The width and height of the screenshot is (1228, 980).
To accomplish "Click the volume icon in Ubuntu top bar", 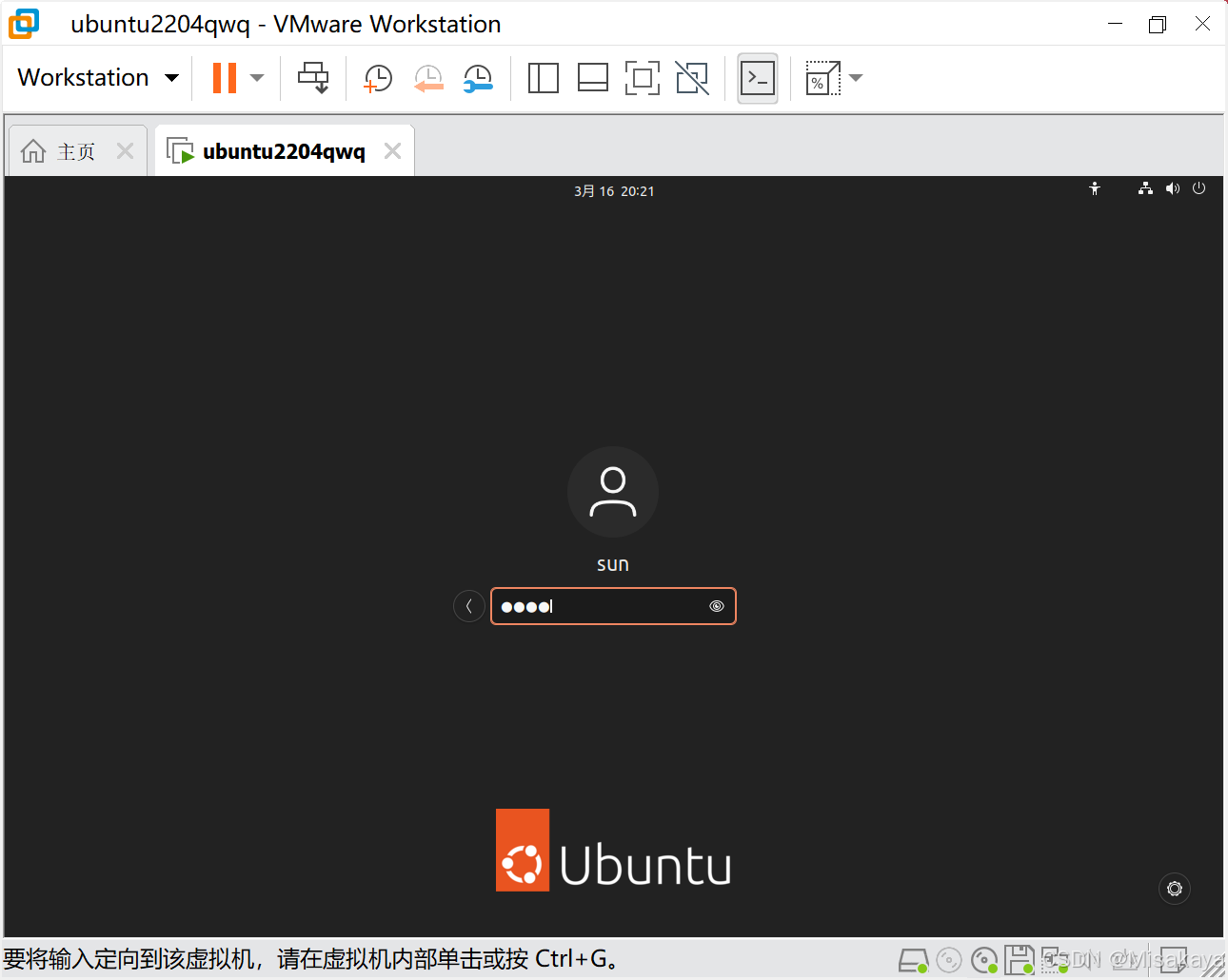I will (x=1173, y=188).
